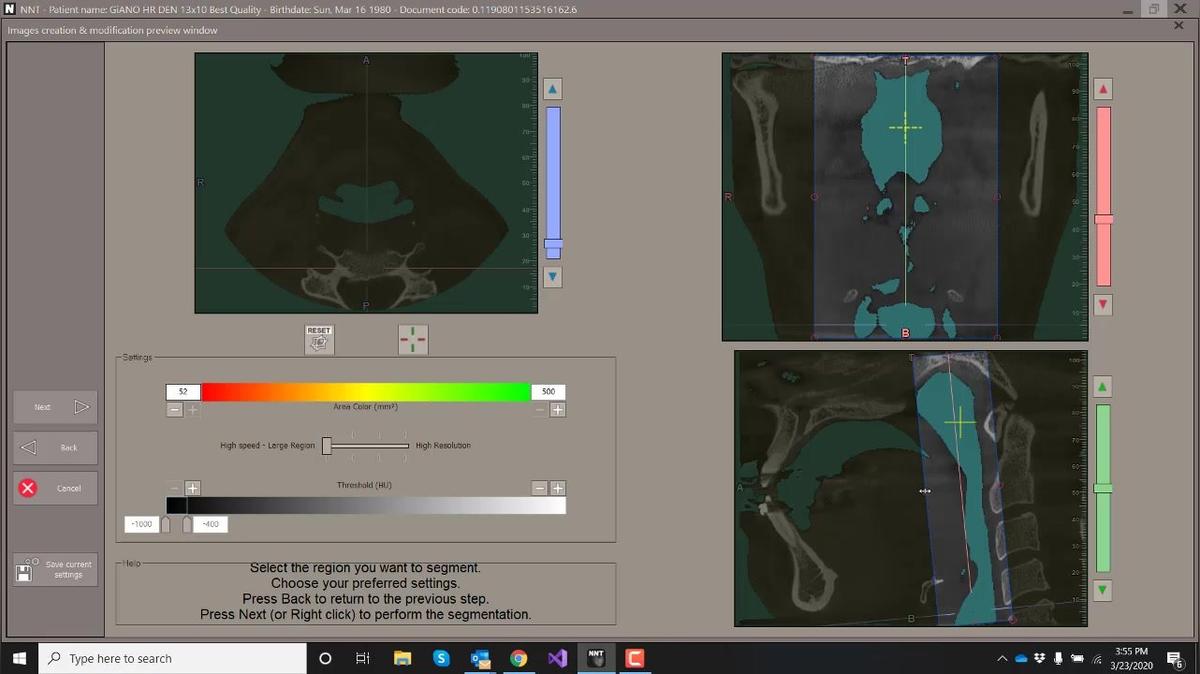The image size is (1200, 674).
Task: Click the blue up arrow beside axial view
Action: pos(552,89)
